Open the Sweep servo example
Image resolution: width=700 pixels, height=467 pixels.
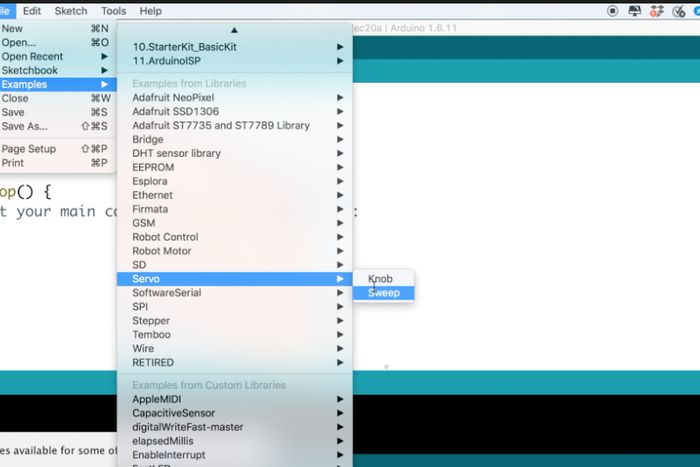click(x=384, y=293)
